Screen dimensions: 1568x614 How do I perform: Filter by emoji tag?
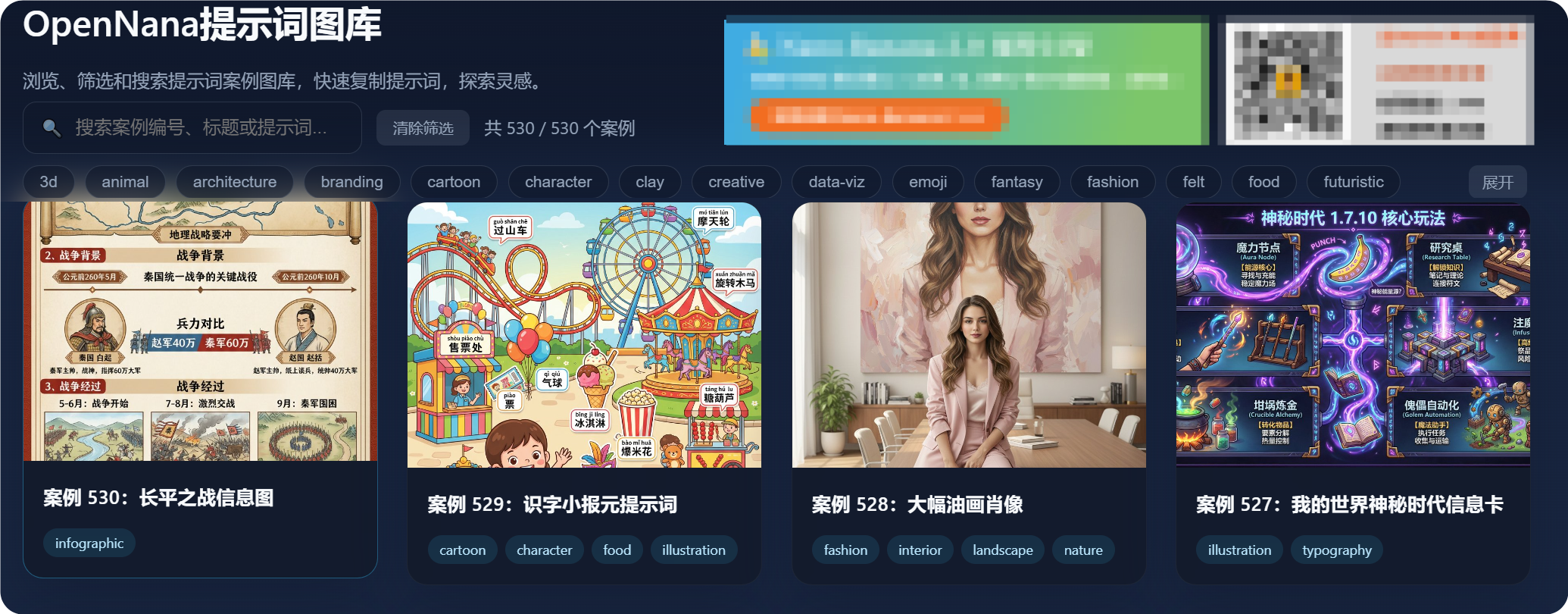tap(928, 182)
